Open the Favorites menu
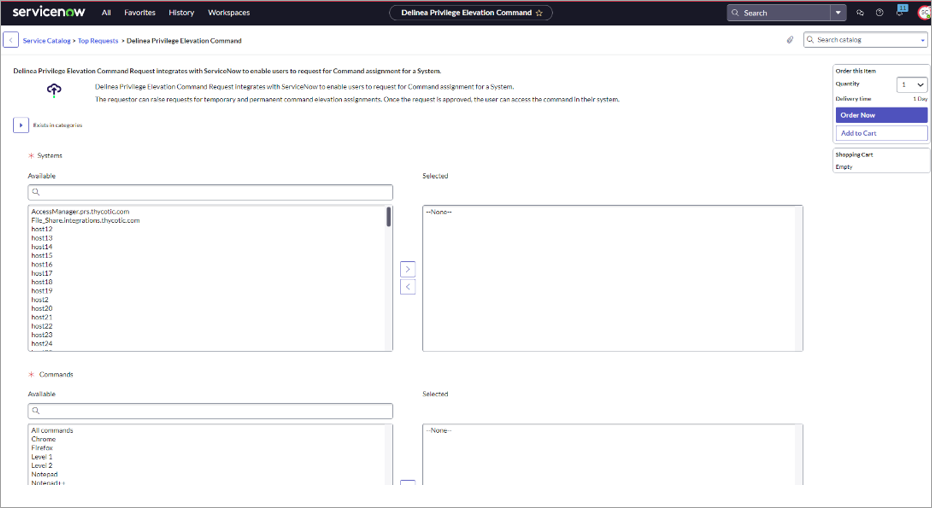932x508 pixels. tap(139, 13)
